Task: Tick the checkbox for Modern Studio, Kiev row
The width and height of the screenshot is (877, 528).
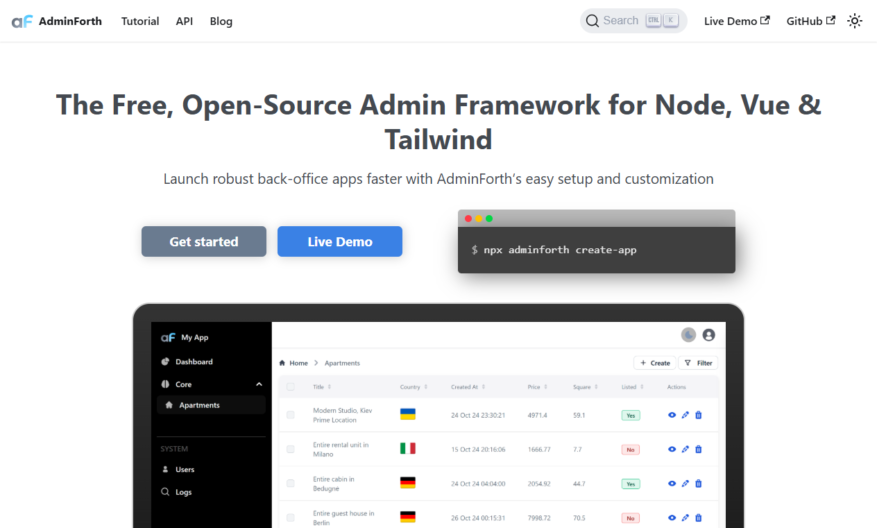Action: [x=290, y=415]
